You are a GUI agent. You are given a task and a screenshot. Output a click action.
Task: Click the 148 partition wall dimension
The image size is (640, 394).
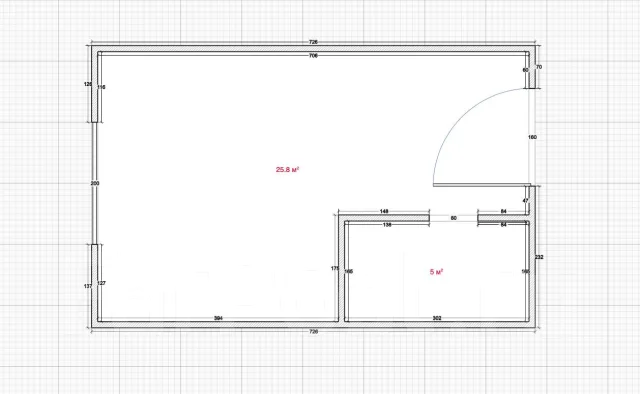[384, 211]
